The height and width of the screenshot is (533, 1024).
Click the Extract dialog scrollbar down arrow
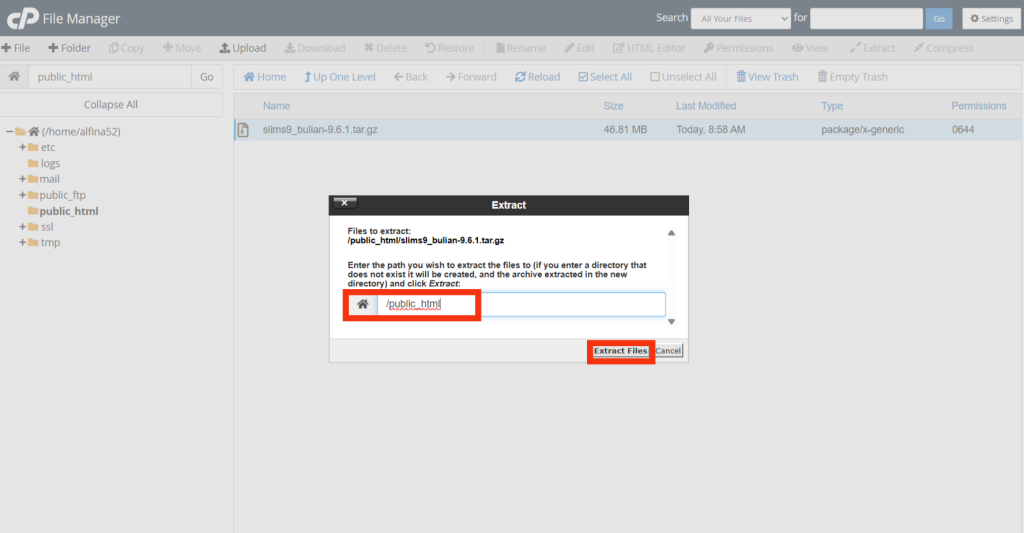671,321
